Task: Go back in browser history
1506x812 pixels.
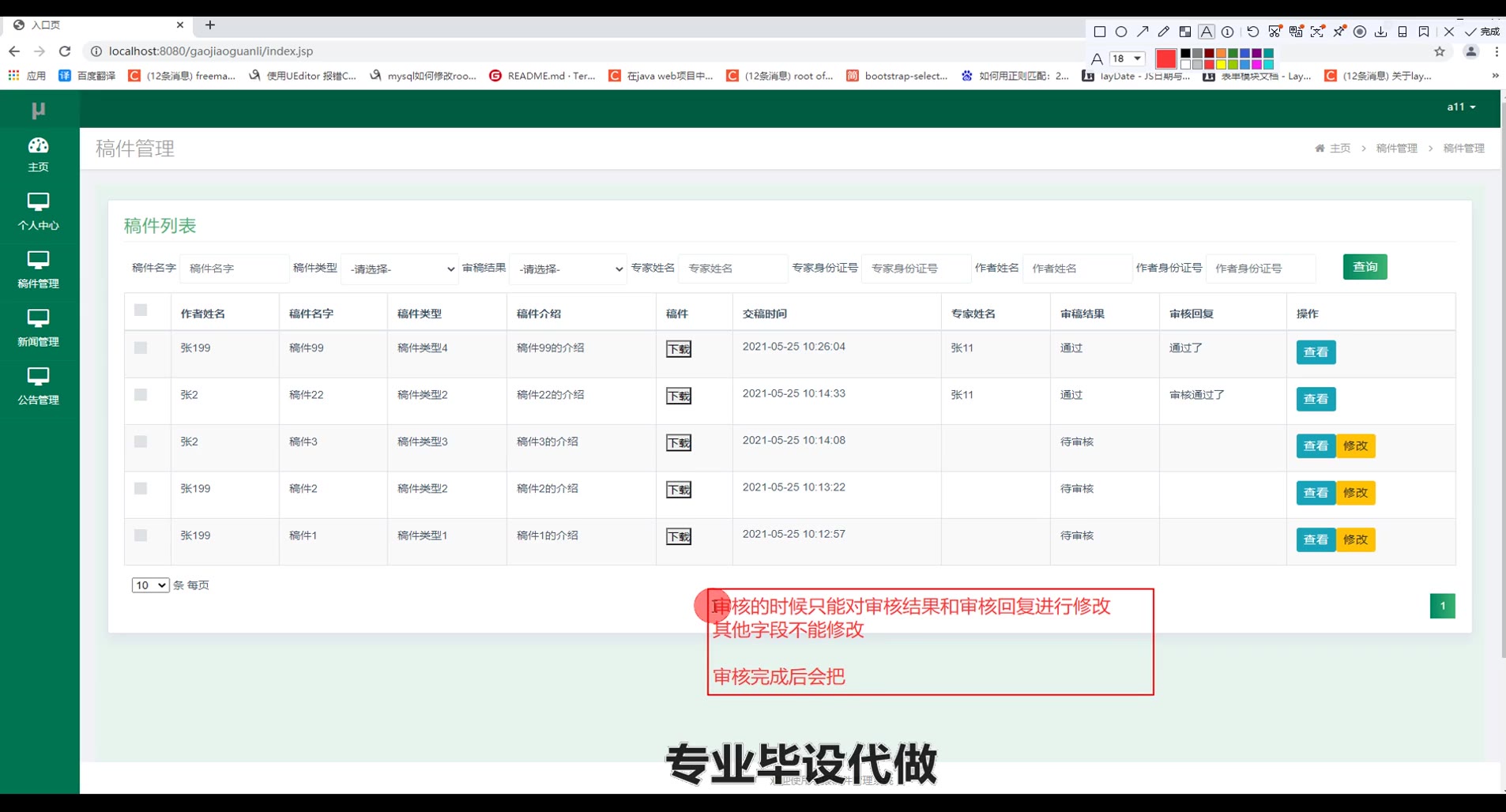Action: (14, 51)
